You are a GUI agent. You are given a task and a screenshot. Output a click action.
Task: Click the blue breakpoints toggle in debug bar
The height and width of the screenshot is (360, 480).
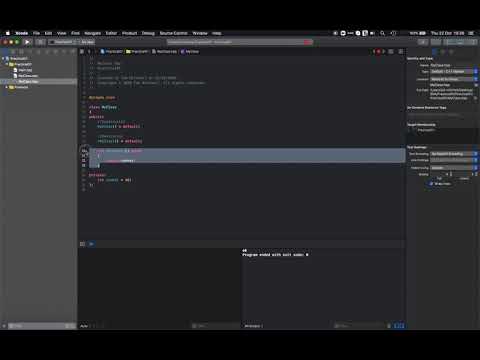click(91, 244)
